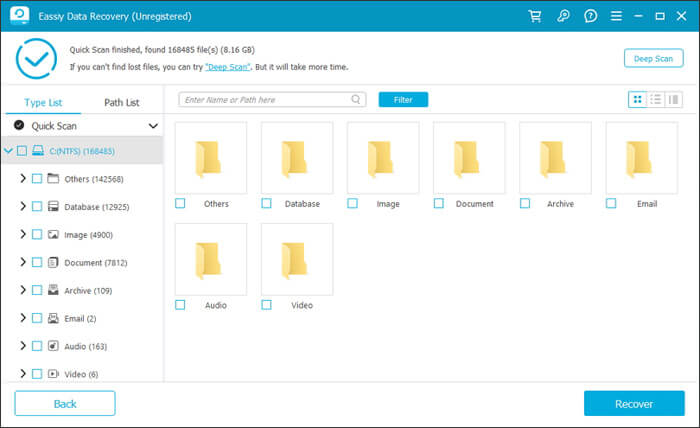Click the Filter button

coord(403,100)
